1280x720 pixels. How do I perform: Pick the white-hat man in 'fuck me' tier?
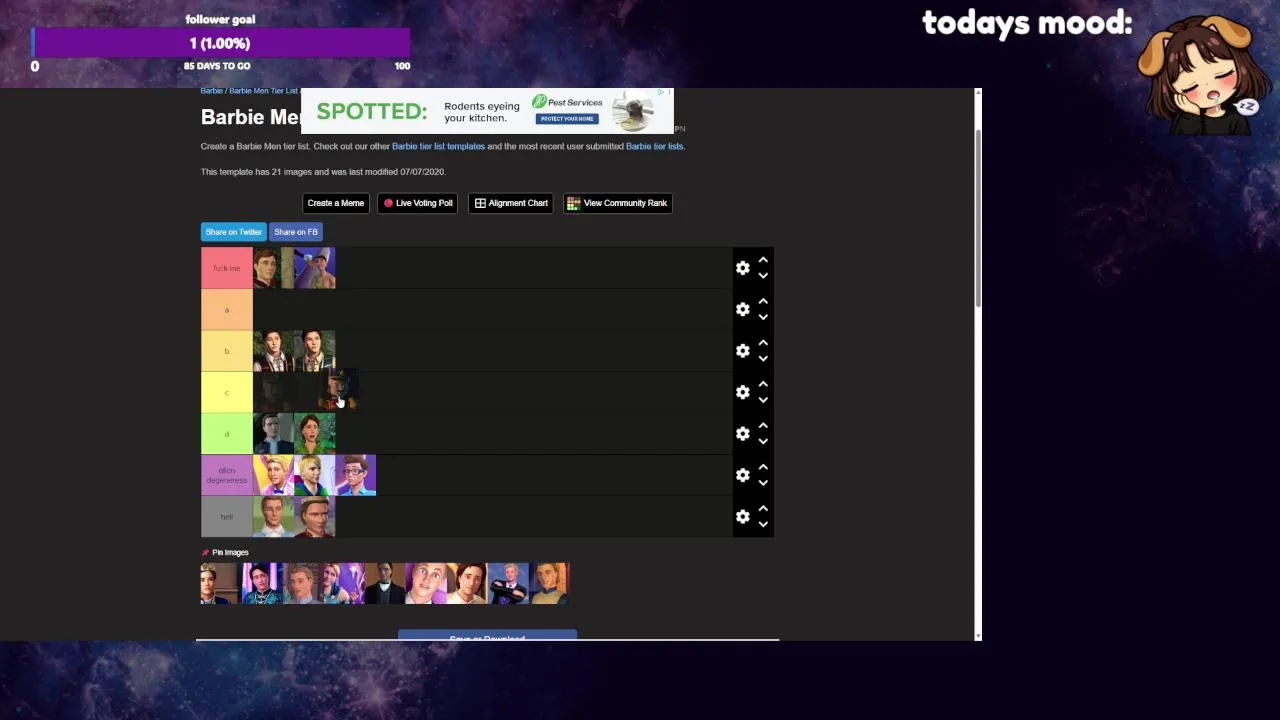click(x=314, y=268)
